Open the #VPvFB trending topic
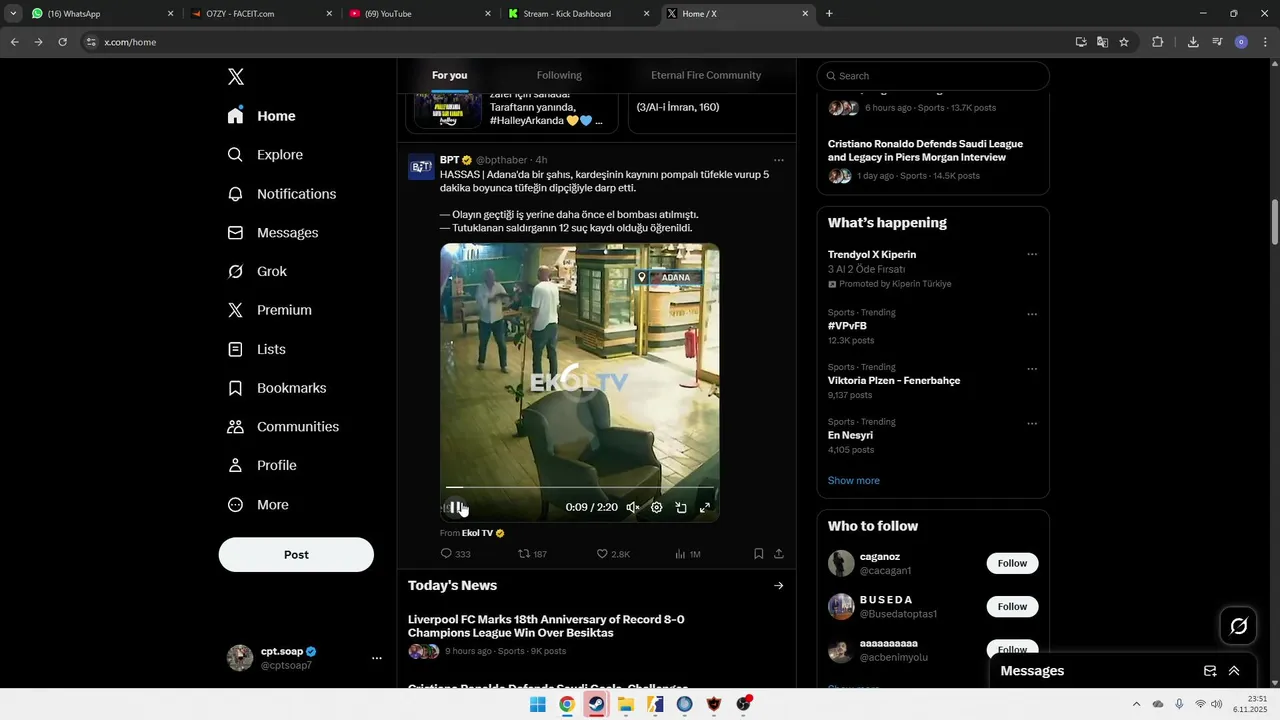1280x720 pixels. 847,326
